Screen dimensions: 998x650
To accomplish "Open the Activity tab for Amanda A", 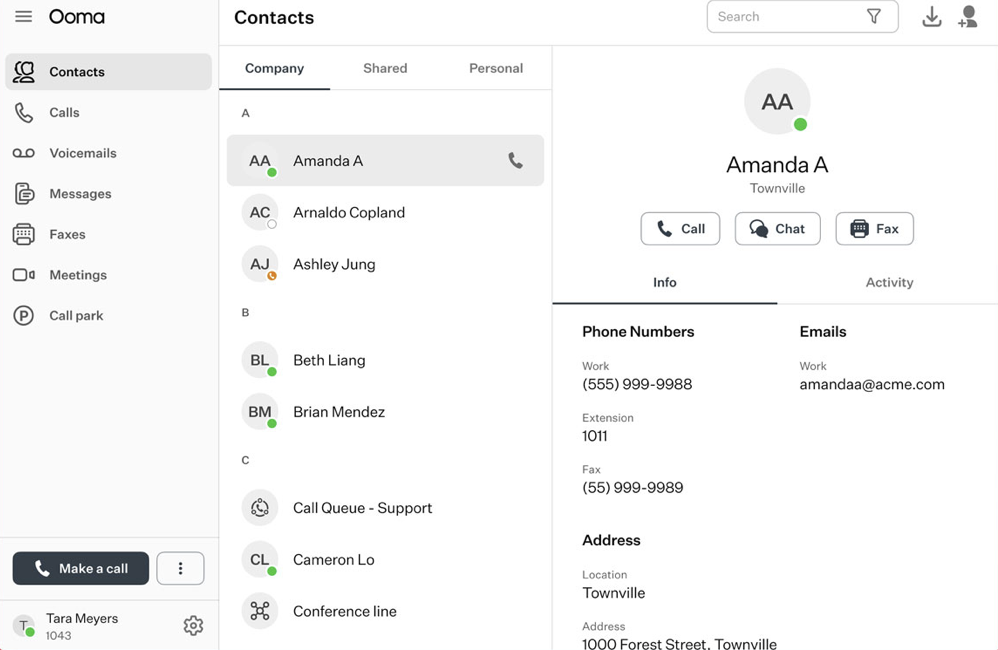I will click(x=889, y=283).
